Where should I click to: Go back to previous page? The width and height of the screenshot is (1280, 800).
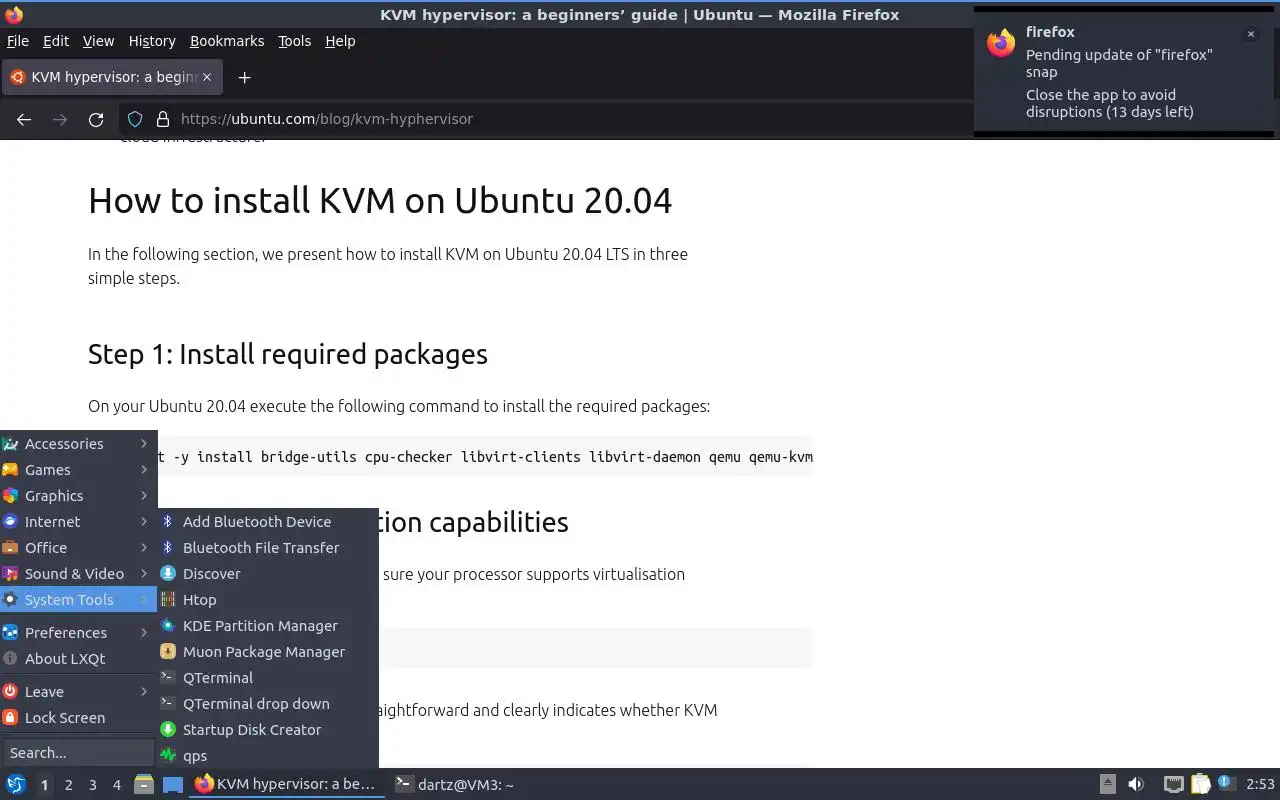tap(24, 119)
